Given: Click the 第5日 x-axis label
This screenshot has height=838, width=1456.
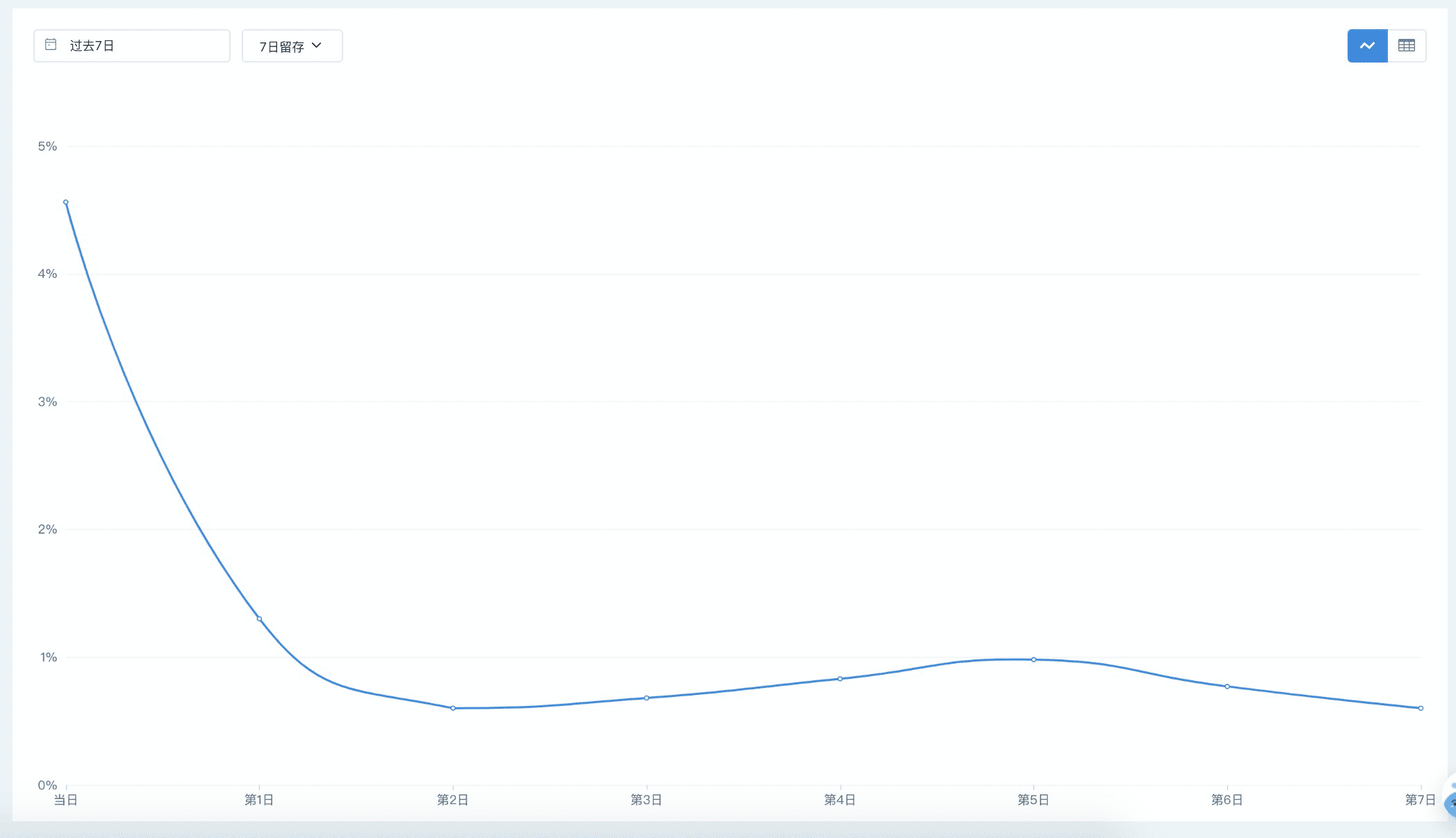Looking at the screenshot, I should [x=1033, y=800].
